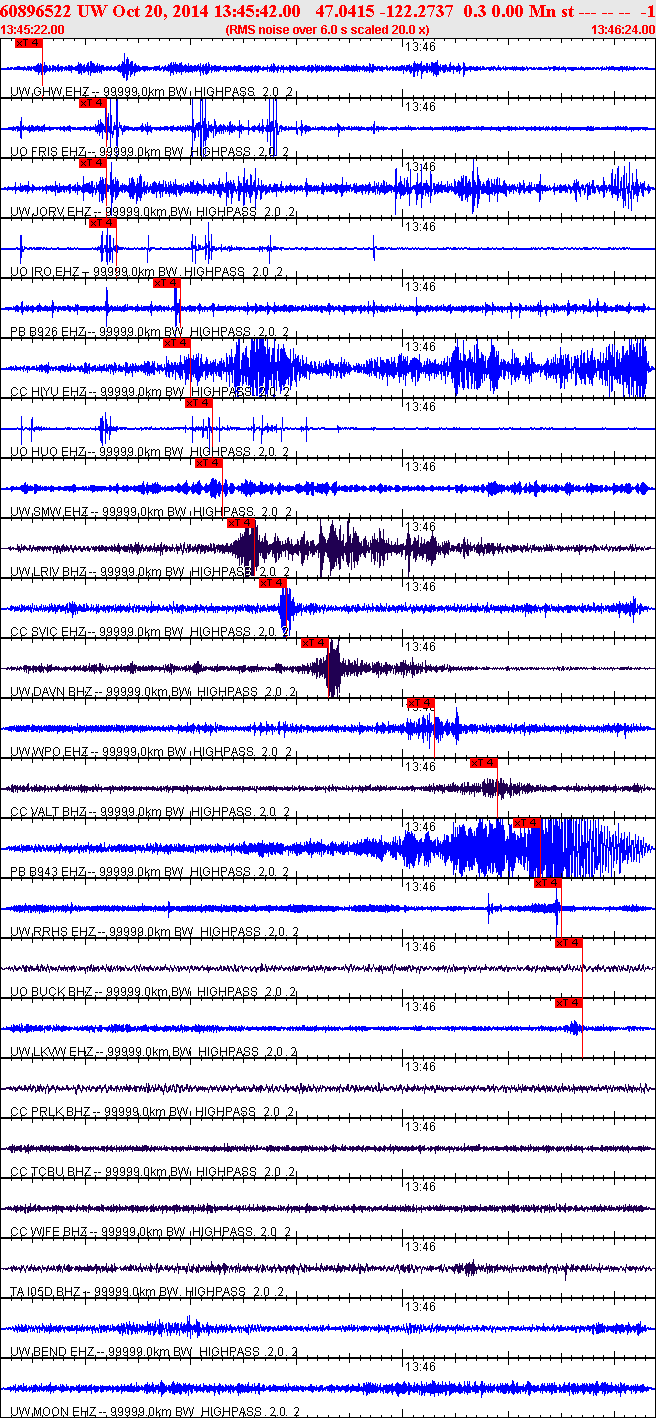Screen dimensions: 656x1418
Task: Click the PB.B943.EHZ station label
Action: (x=47, y=872)
